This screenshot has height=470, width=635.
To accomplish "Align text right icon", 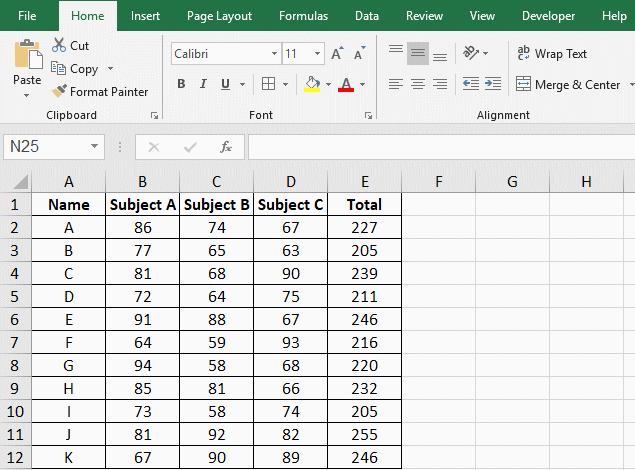I will [x=440, y=84].
